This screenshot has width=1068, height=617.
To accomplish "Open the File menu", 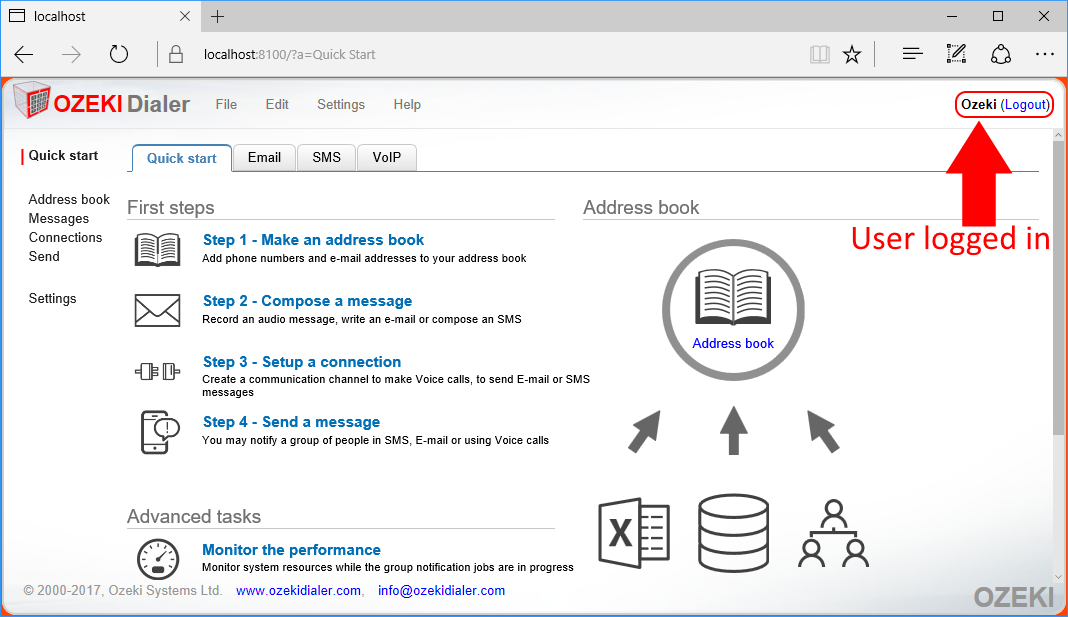I will 226,104.
